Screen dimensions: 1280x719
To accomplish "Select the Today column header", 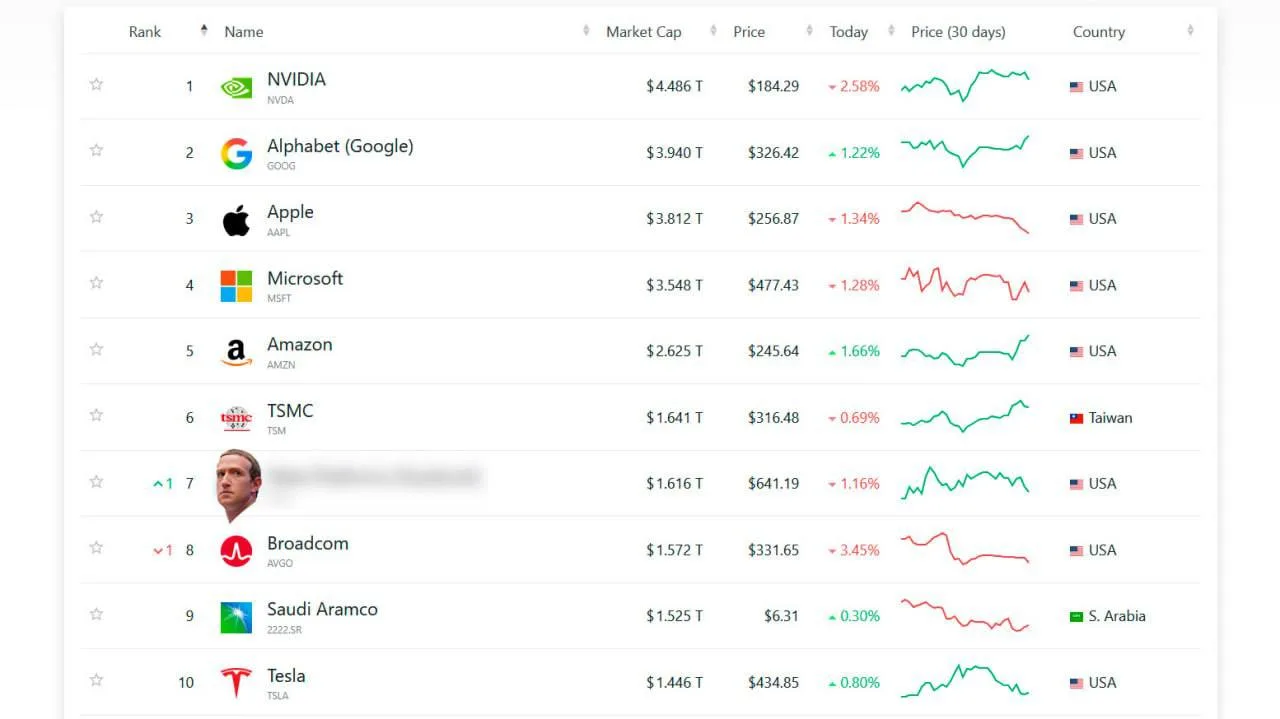I will 848,32.
